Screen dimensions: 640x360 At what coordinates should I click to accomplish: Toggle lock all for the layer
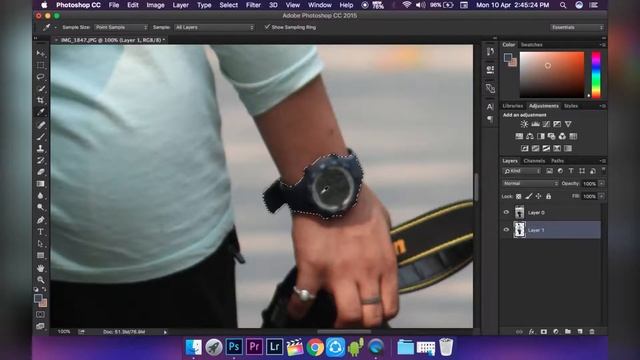point(549,196)
